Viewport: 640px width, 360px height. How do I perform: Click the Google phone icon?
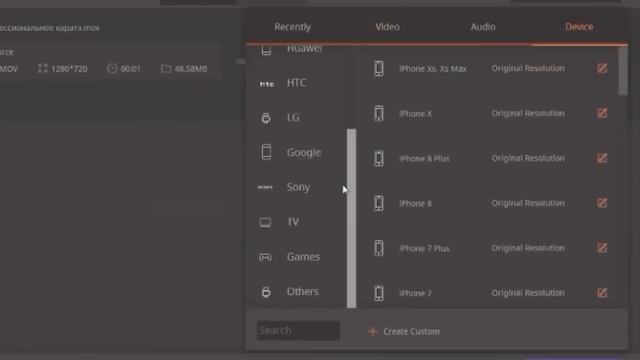click(x=266, y=152)
